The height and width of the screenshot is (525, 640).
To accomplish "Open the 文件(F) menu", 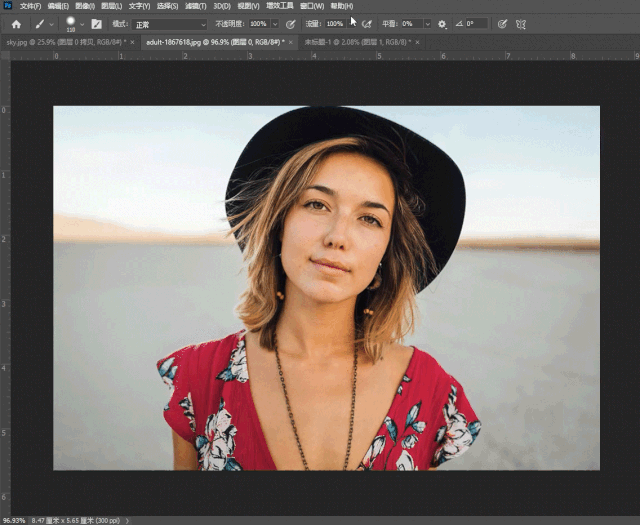I will 30,6.
